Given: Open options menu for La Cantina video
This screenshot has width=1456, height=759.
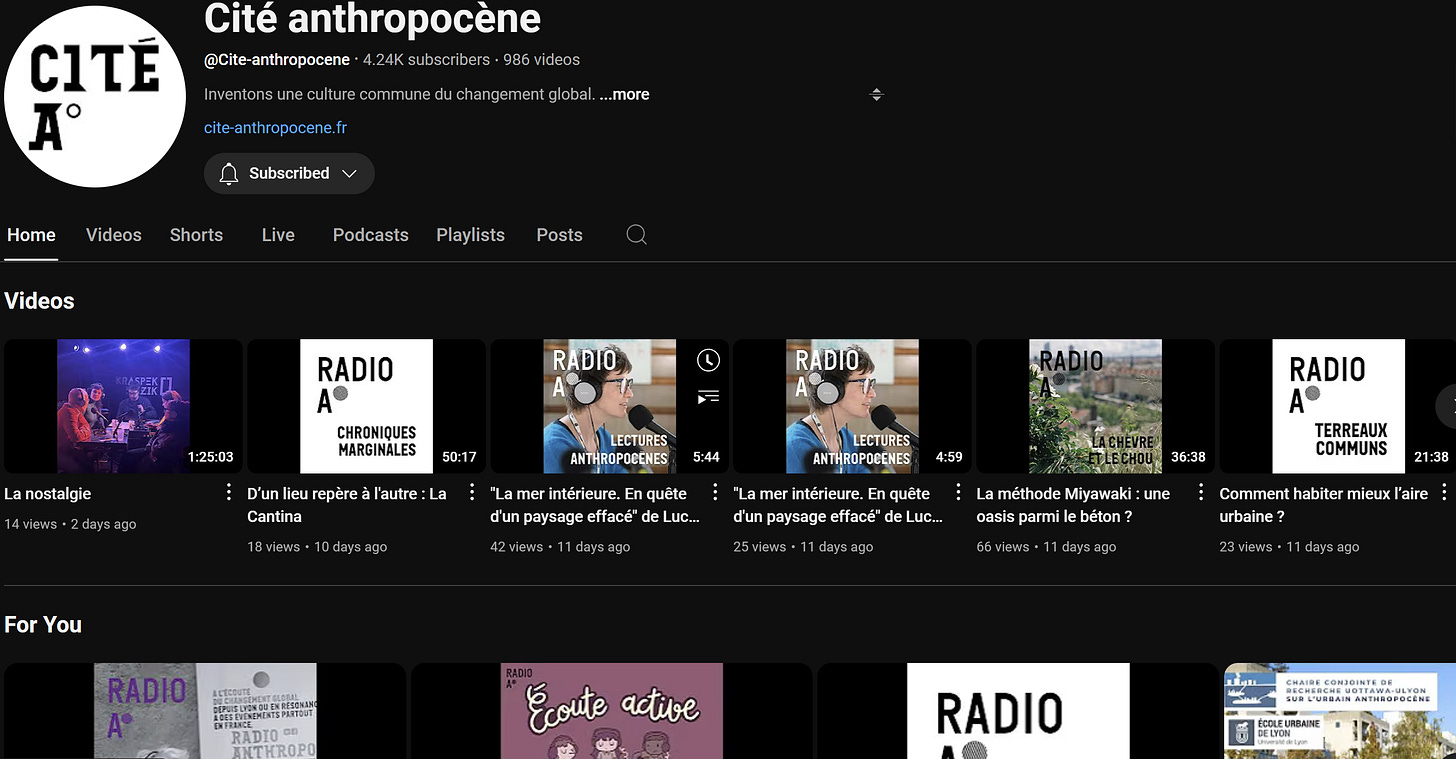Looking at the screenshot, I should point(471,493).
